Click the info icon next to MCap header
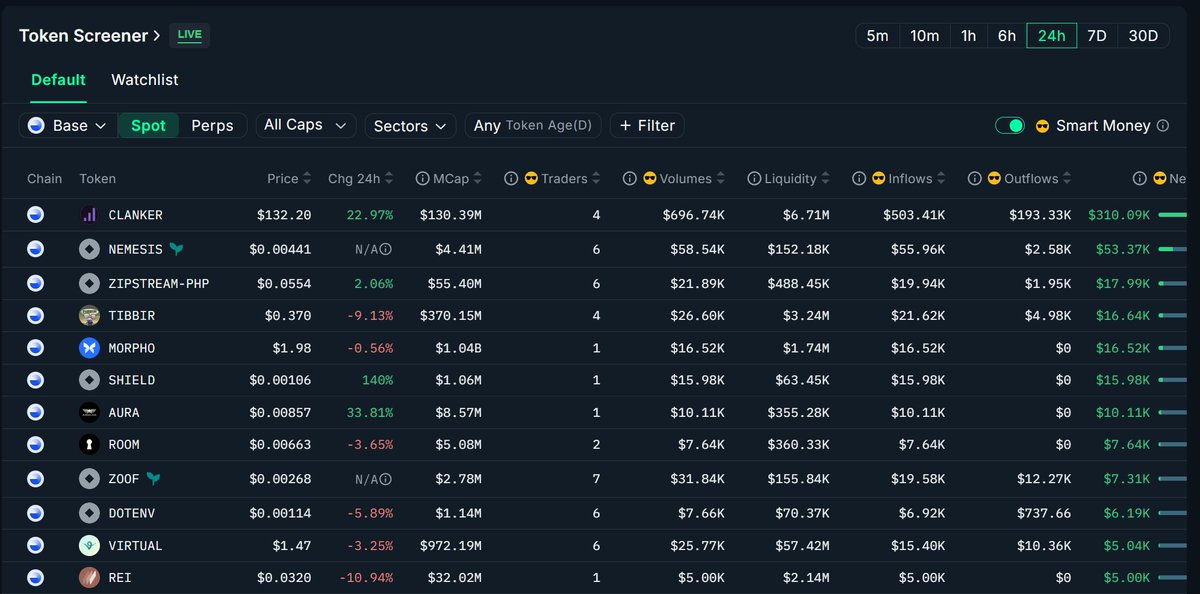The width and height of the screenshot is (1200, 594). [421, 179]
